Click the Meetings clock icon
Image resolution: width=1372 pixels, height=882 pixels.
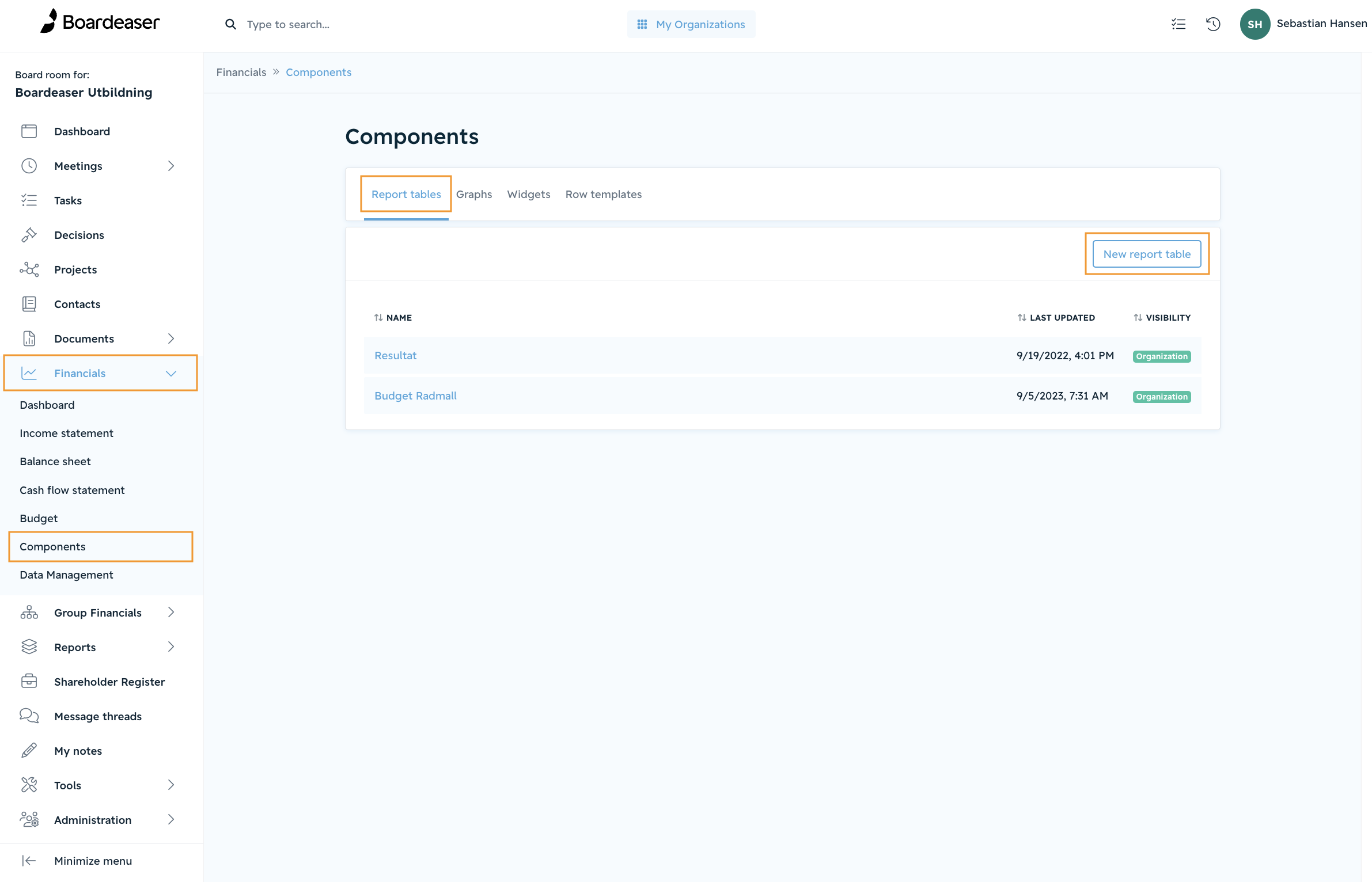click(29, 166)
